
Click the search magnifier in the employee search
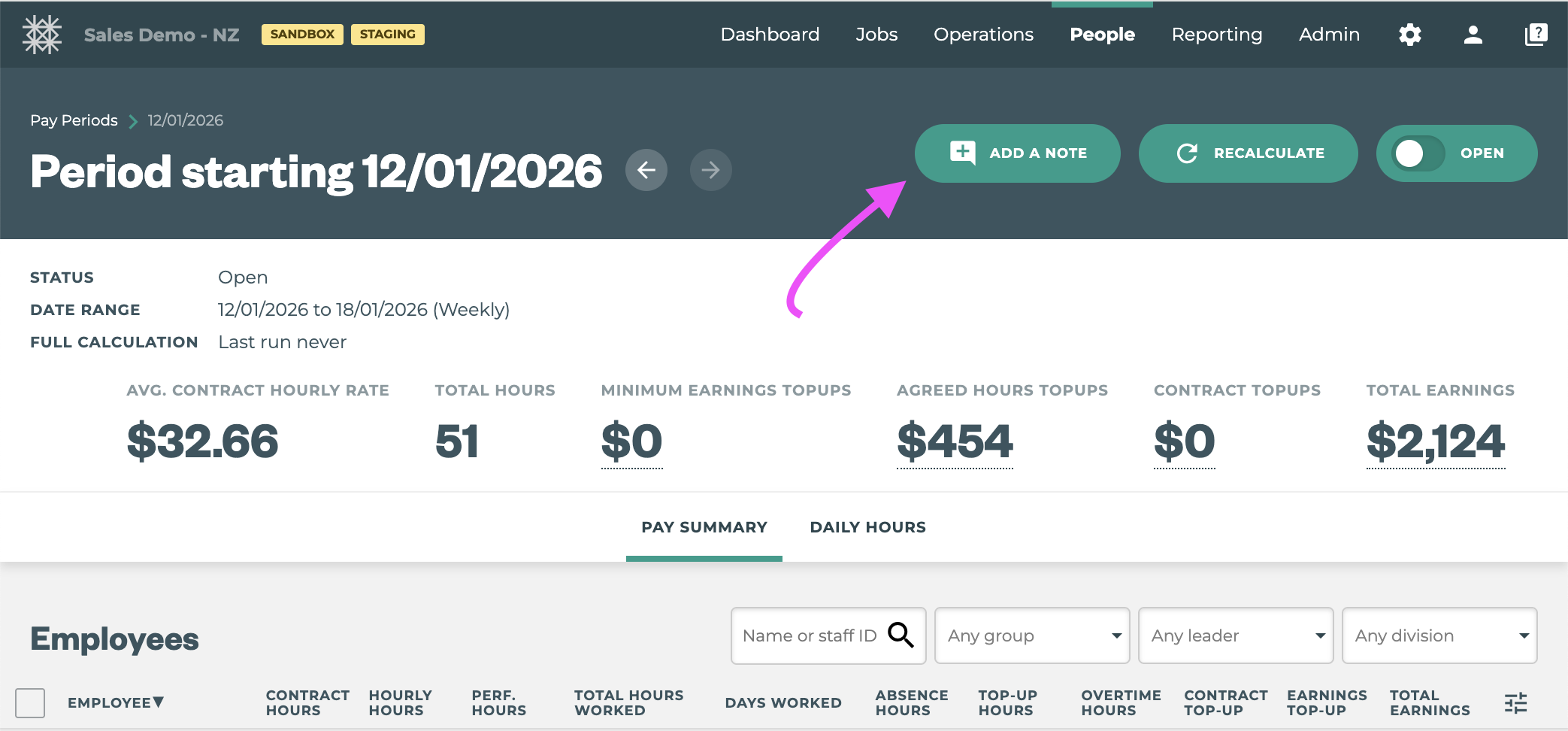pos(901,635)
